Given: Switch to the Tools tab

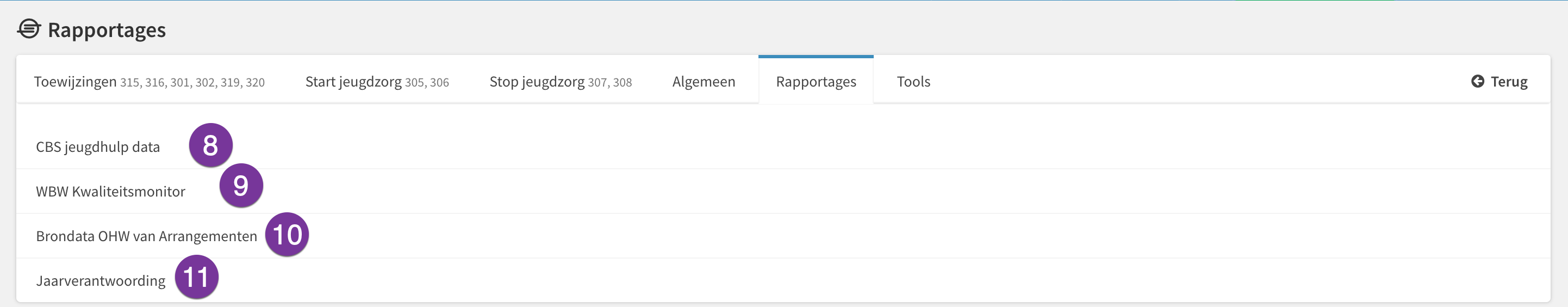Looking at the screenshot, I should click(x=913, y=82).
